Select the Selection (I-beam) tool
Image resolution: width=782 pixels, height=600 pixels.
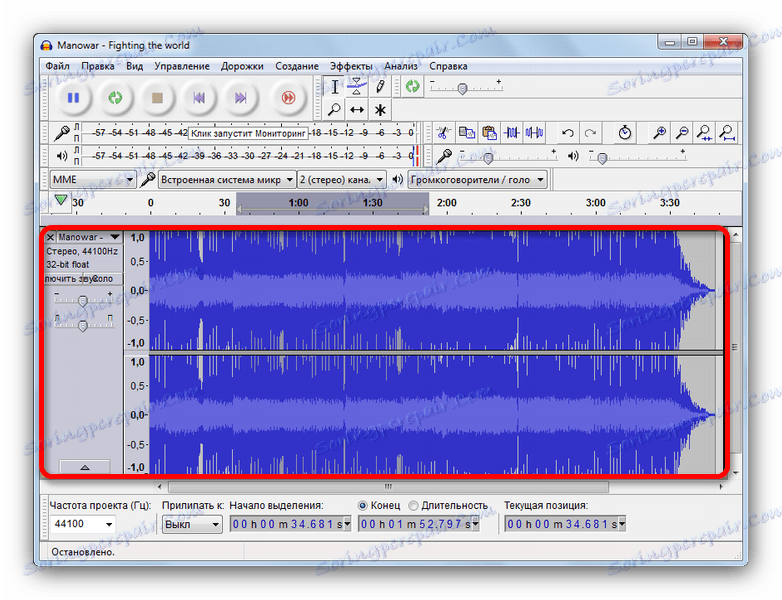(x=335, y=87)
